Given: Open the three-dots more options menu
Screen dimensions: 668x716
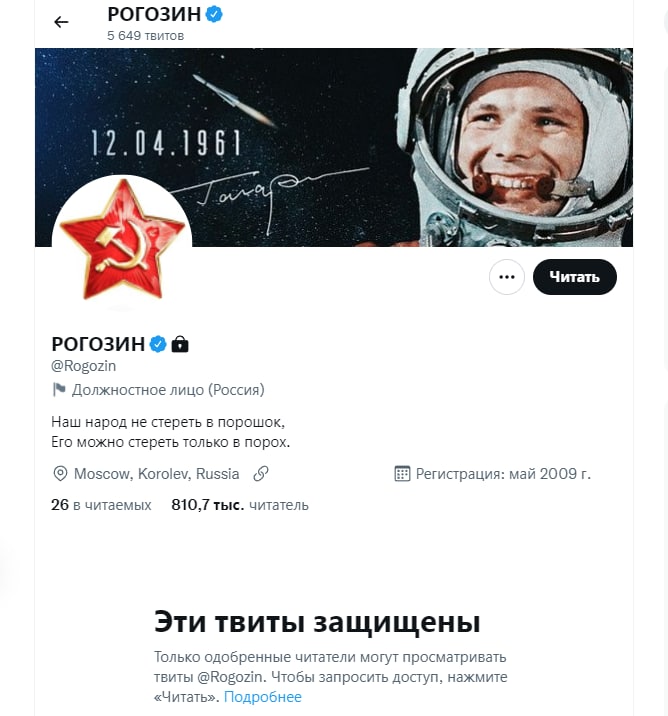Looking at the screenshot, I should pyautogui.click(x=507, y=277).
